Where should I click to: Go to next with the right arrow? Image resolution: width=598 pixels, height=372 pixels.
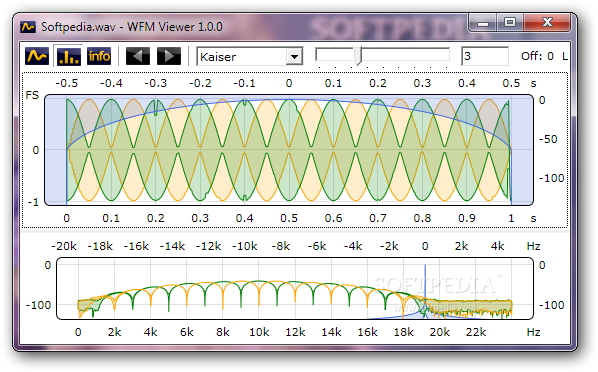(x=169, y=56)
